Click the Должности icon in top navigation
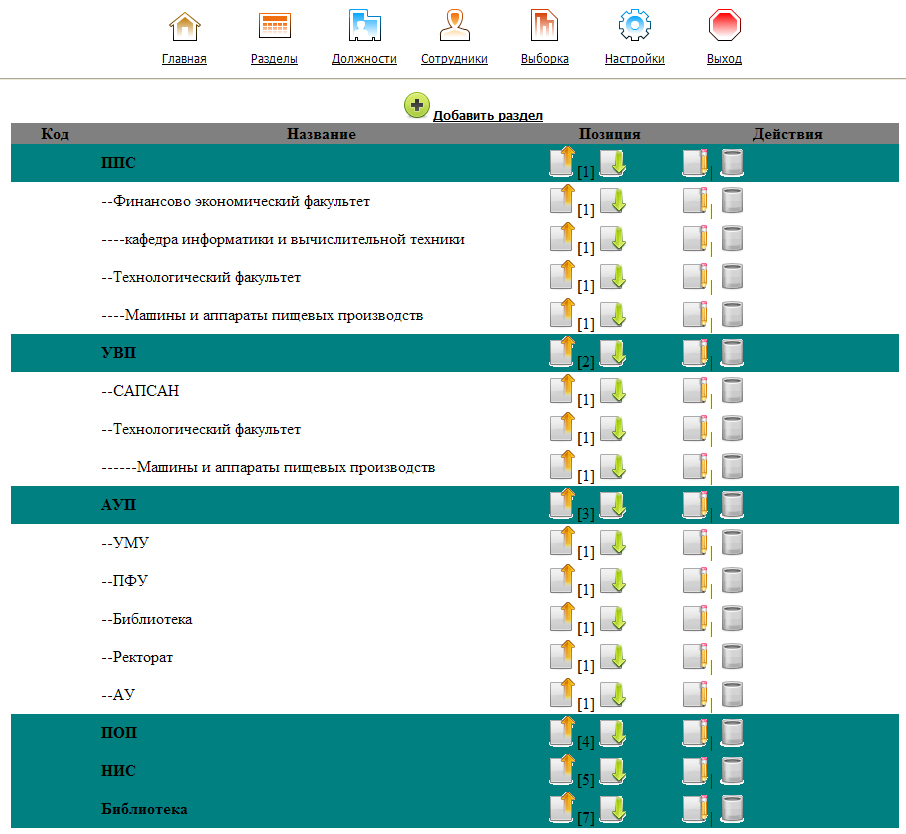This screenshot has width=906, height=834. 364,26
